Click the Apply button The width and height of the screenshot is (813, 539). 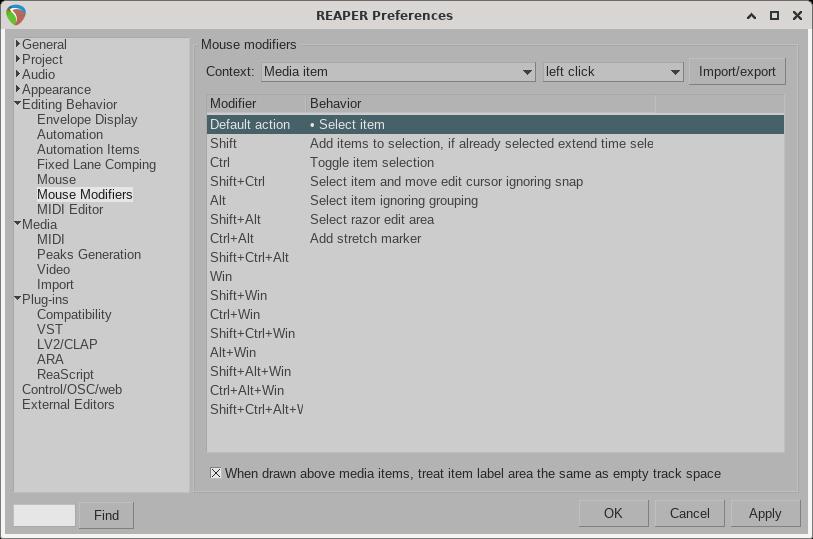click(765, 513)
